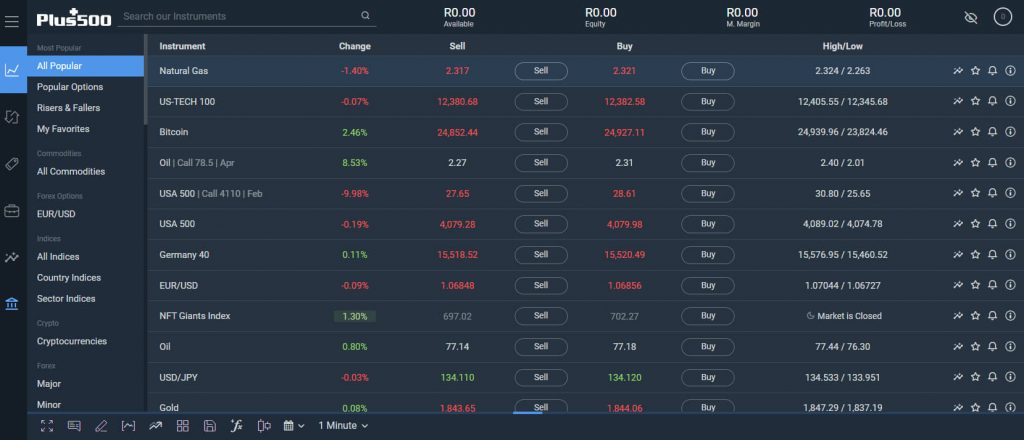This screenshot has width=1024, height=440.
Task: Show info for Natural Gas
Action: click(x=1010, y=71)
